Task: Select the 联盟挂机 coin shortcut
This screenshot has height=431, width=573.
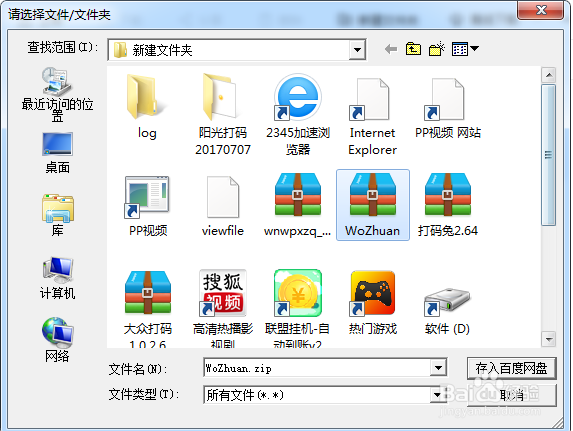Action: (298, 308)
